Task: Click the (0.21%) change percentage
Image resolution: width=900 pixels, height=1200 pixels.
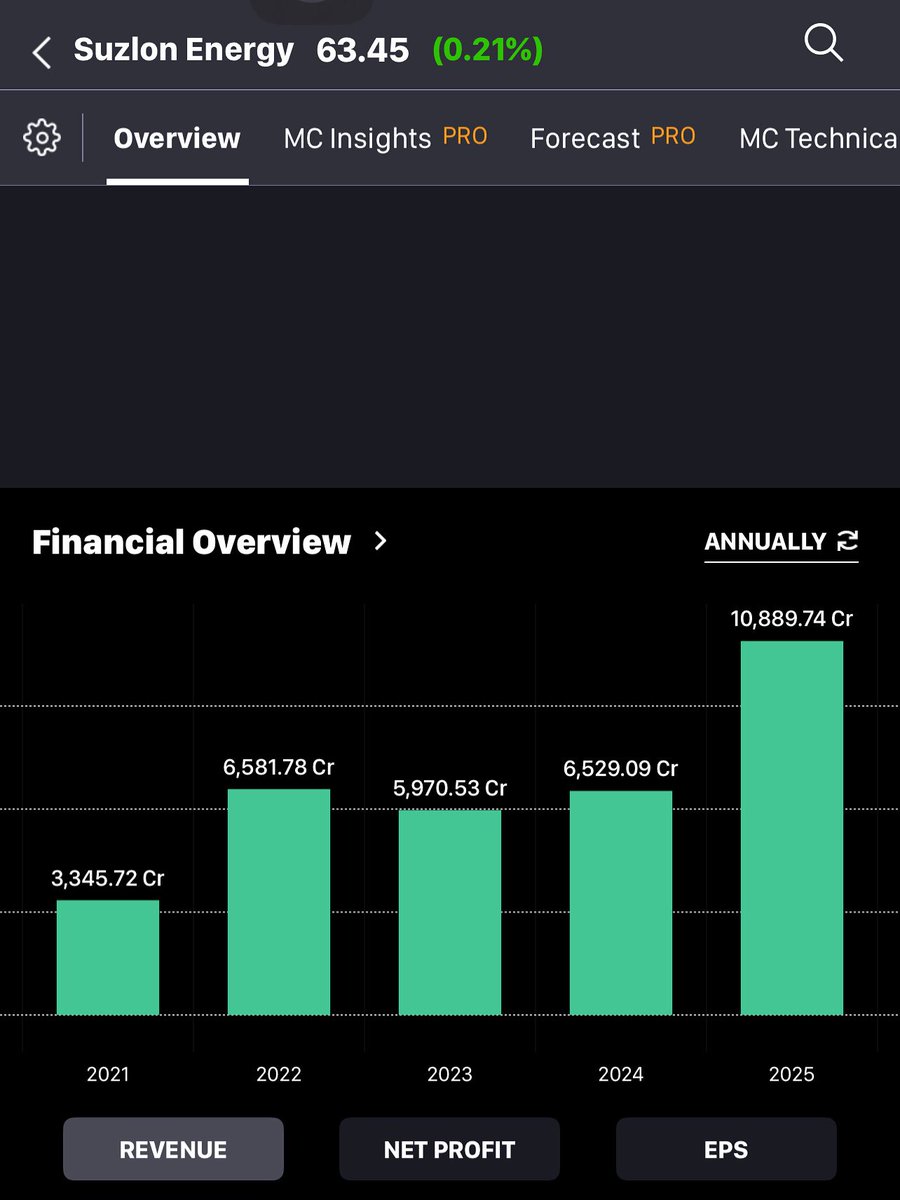Action: coord(488,50)
